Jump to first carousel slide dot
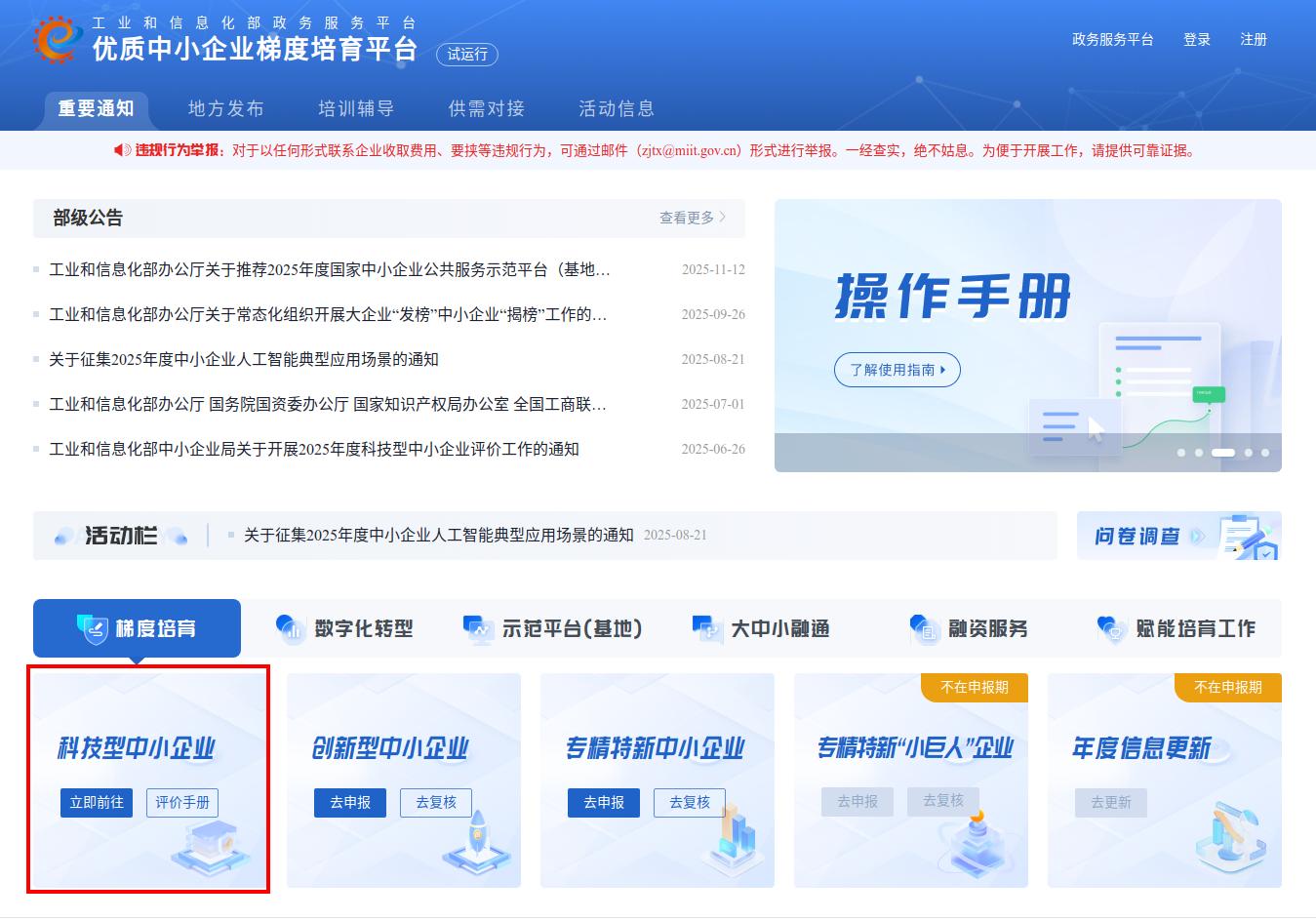The width and height of the screenshot is (1316, 921). tap(1181, 453)
